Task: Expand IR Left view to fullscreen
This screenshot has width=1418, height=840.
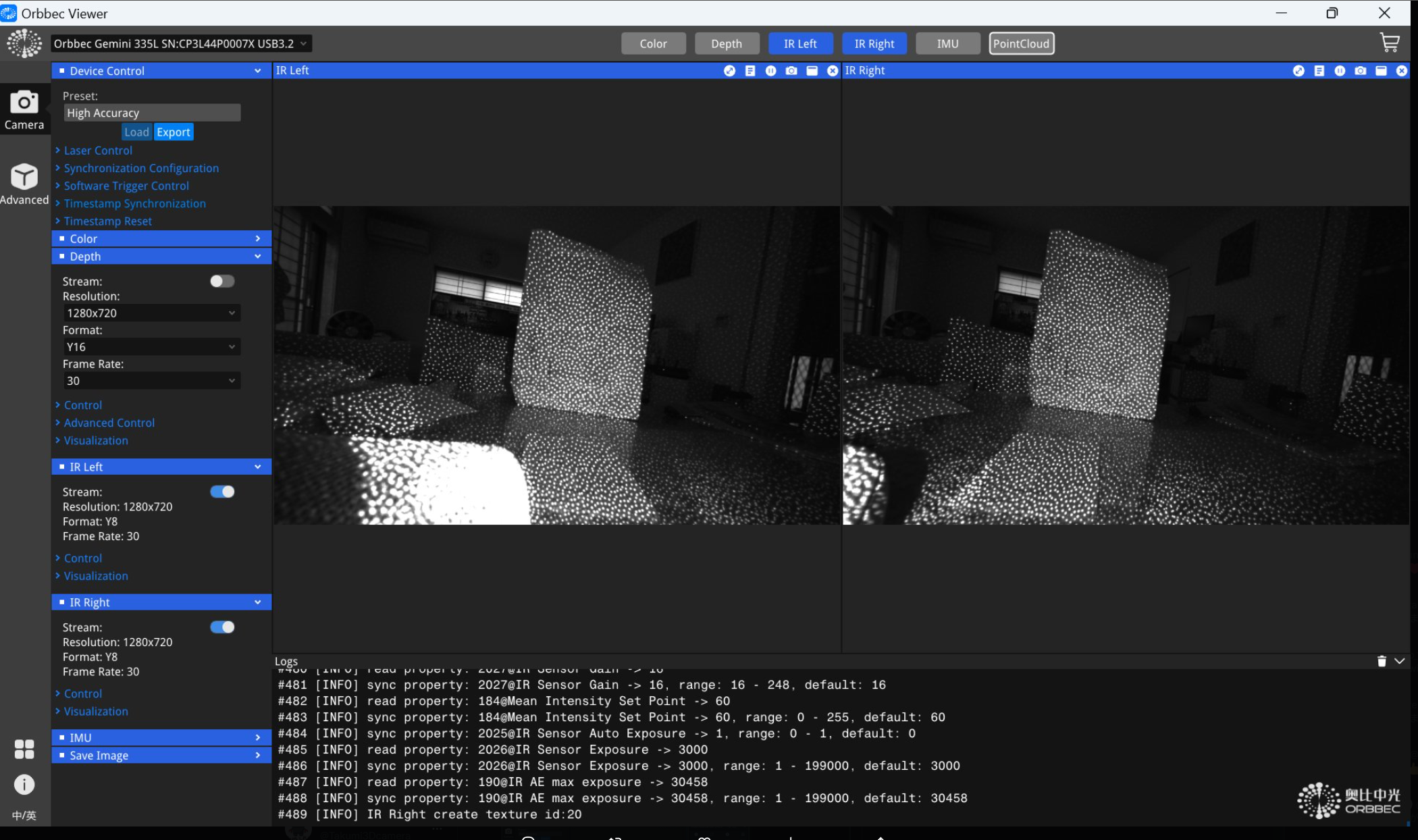Action: click(x=729, y=71)
